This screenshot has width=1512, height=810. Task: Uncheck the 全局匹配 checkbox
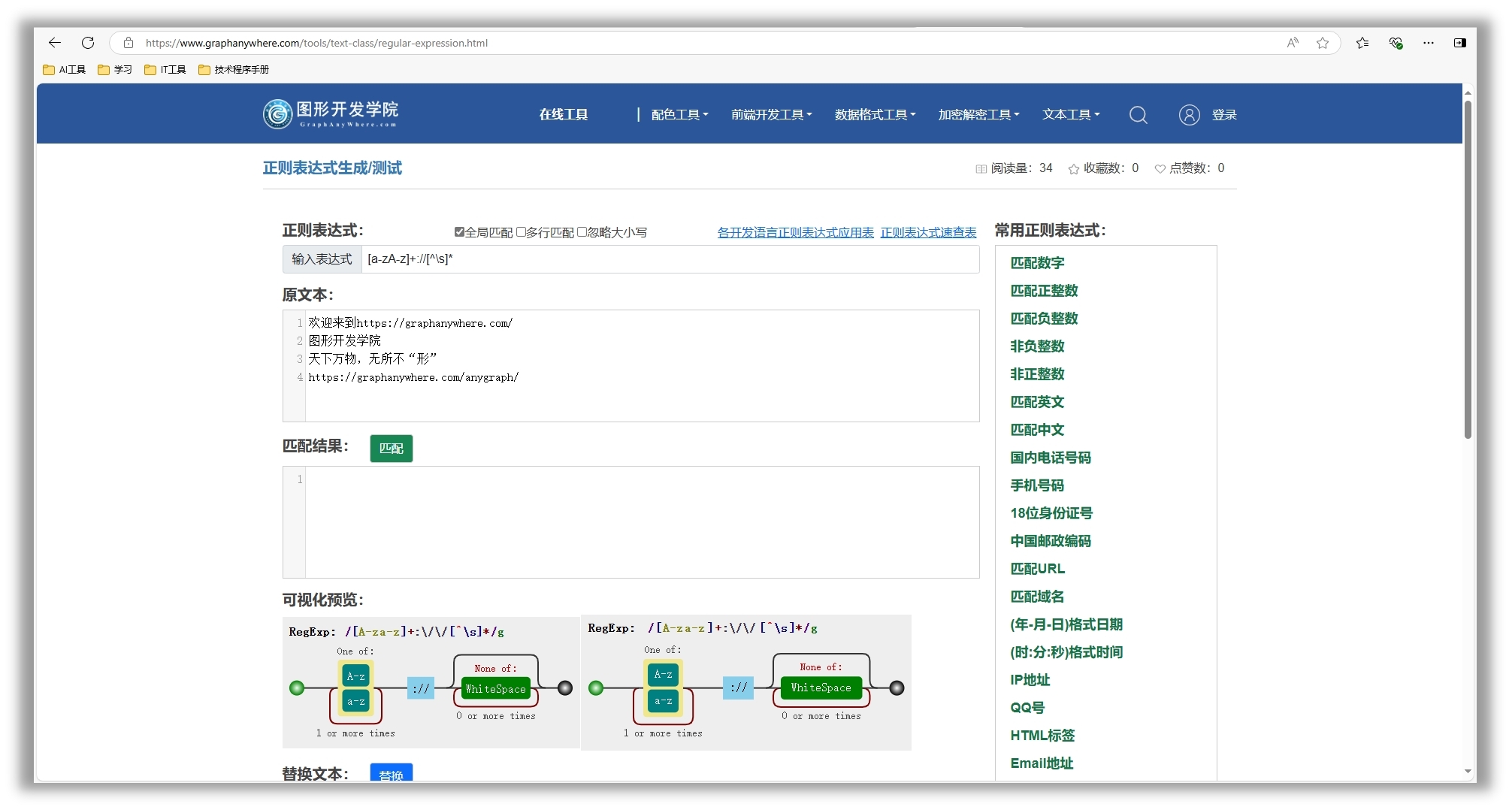pos(459,232)
